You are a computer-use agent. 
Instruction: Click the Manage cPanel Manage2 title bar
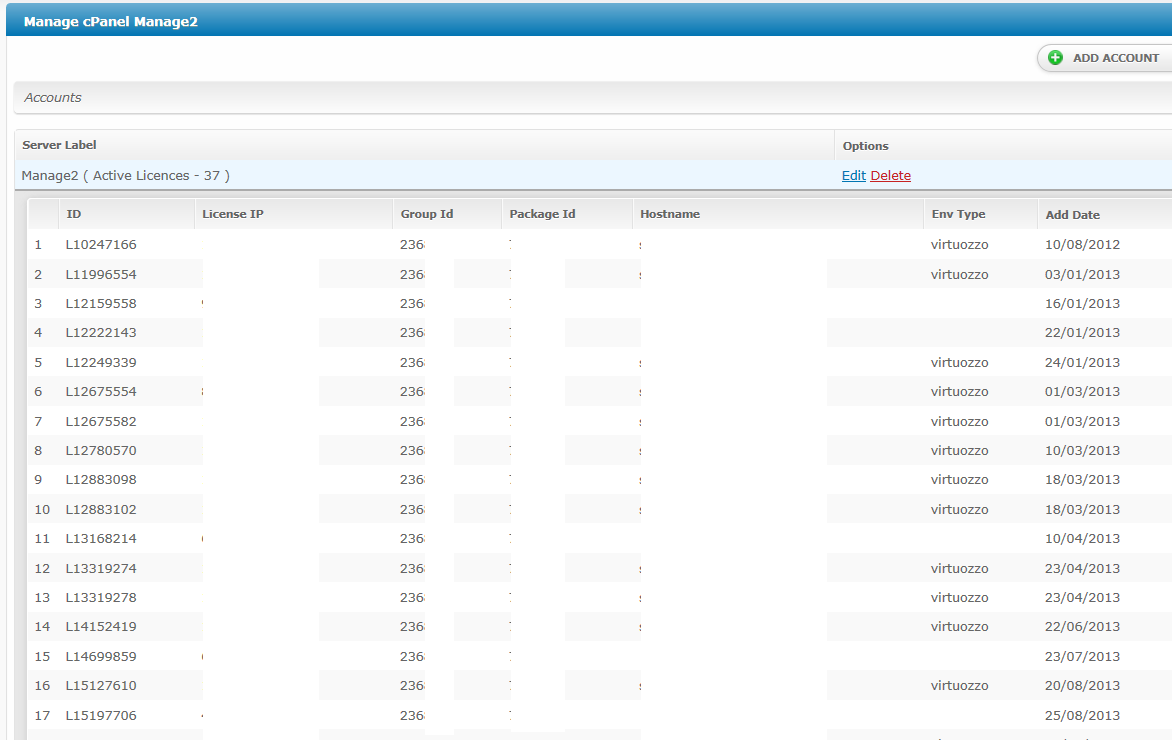pyautogui.click(x=589, y=21)
